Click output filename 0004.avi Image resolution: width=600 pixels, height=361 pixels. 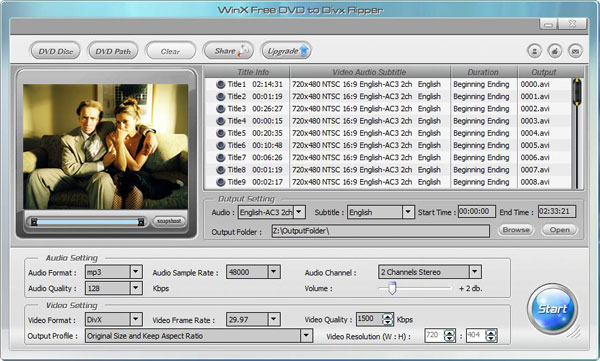point(535,133)
